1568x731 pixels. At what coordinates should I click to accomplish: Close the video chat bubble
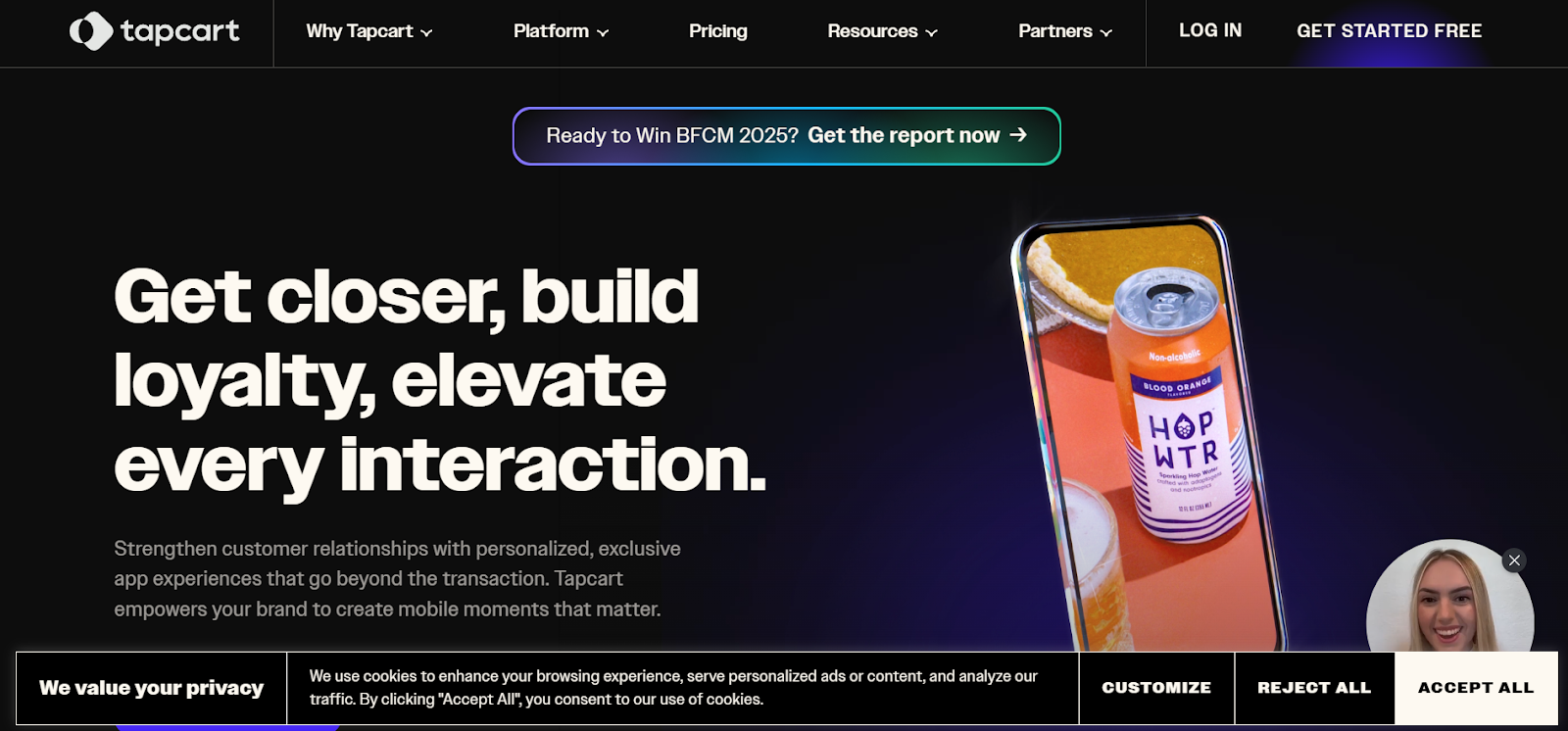pos(1514,560)
